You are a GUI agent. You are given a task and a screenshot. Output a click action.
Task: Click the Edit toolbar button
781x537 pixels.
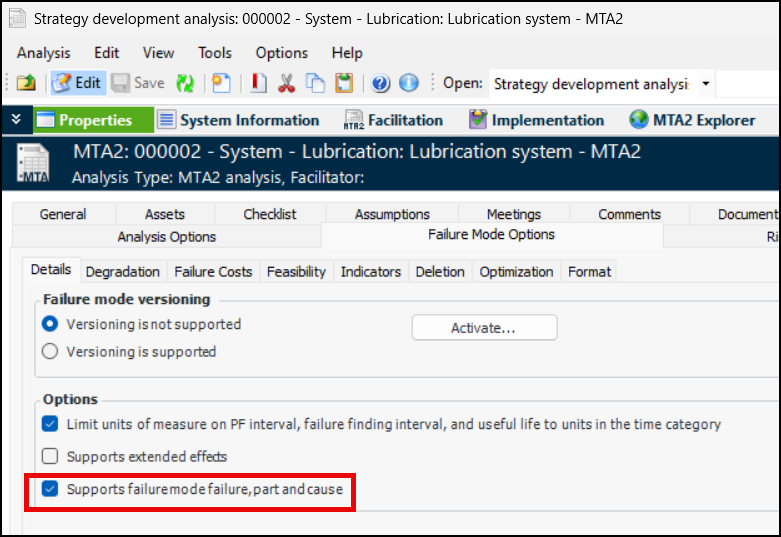click(76, 84)
